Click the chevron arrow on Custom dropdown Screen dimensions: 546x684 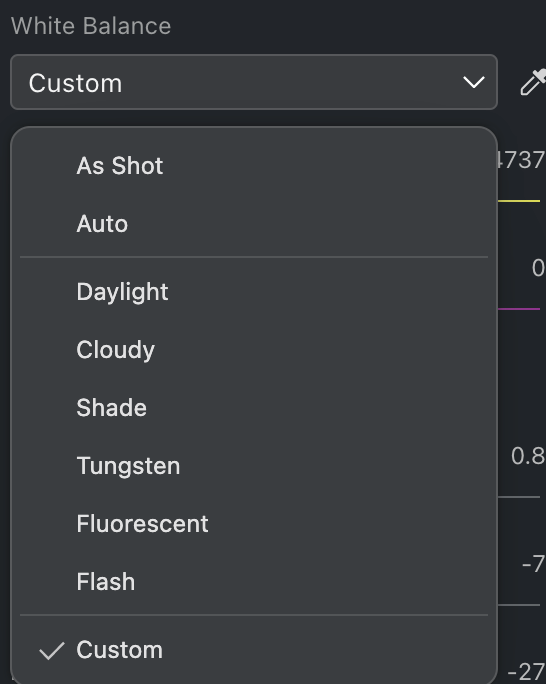click(x=474, y=82)
